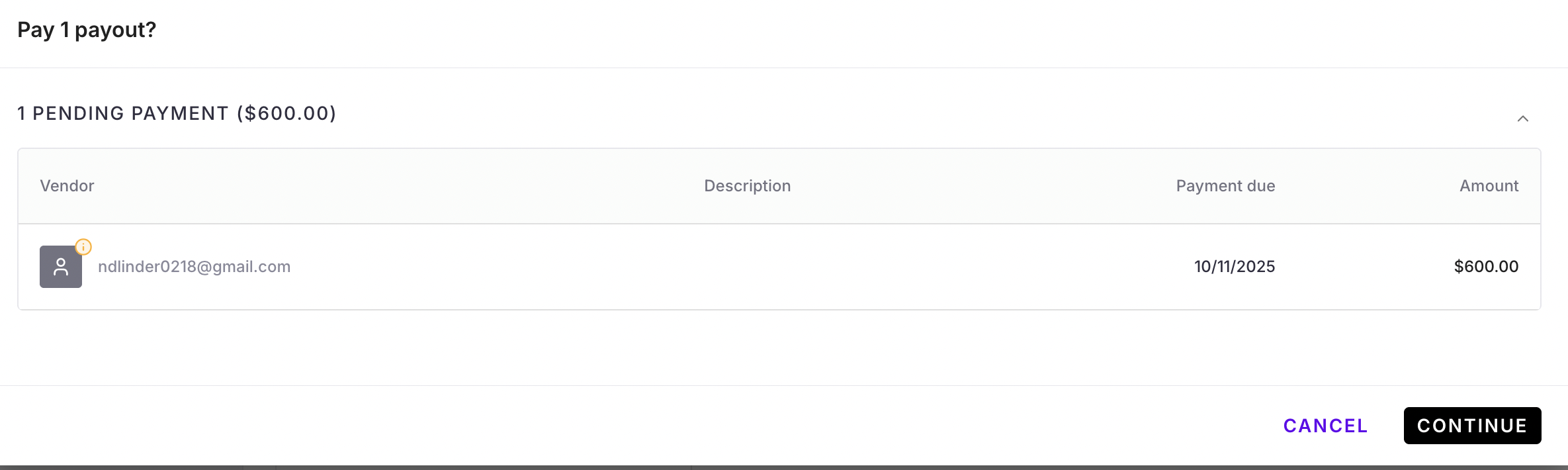This screenshot has height=470, width=1568.
Task: Click the vendor person avatar icon
Action: point(61,267)
